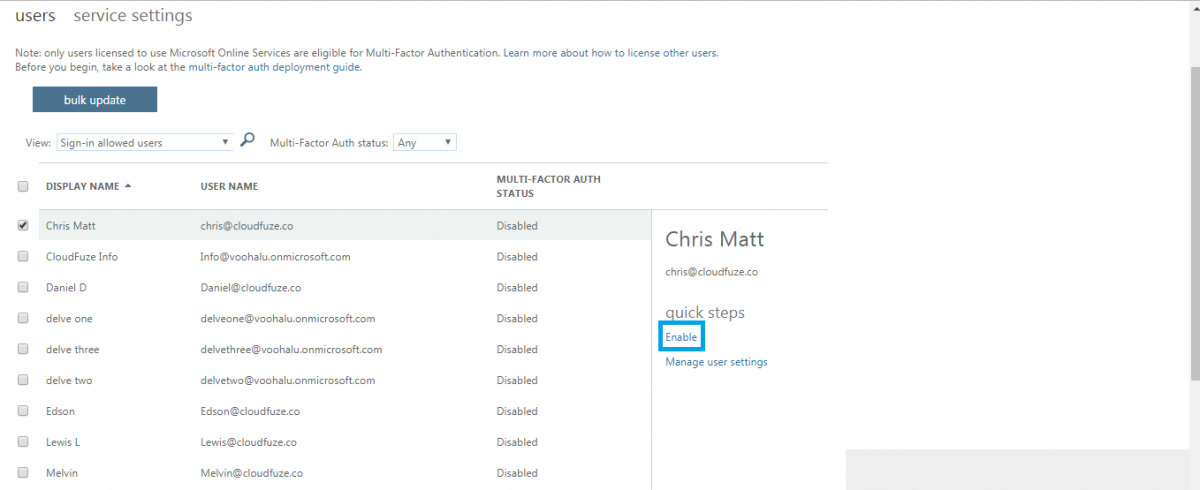Click Enable under quick steps
This screenshot has width=1200, height=490.
[x=681, y=338]
